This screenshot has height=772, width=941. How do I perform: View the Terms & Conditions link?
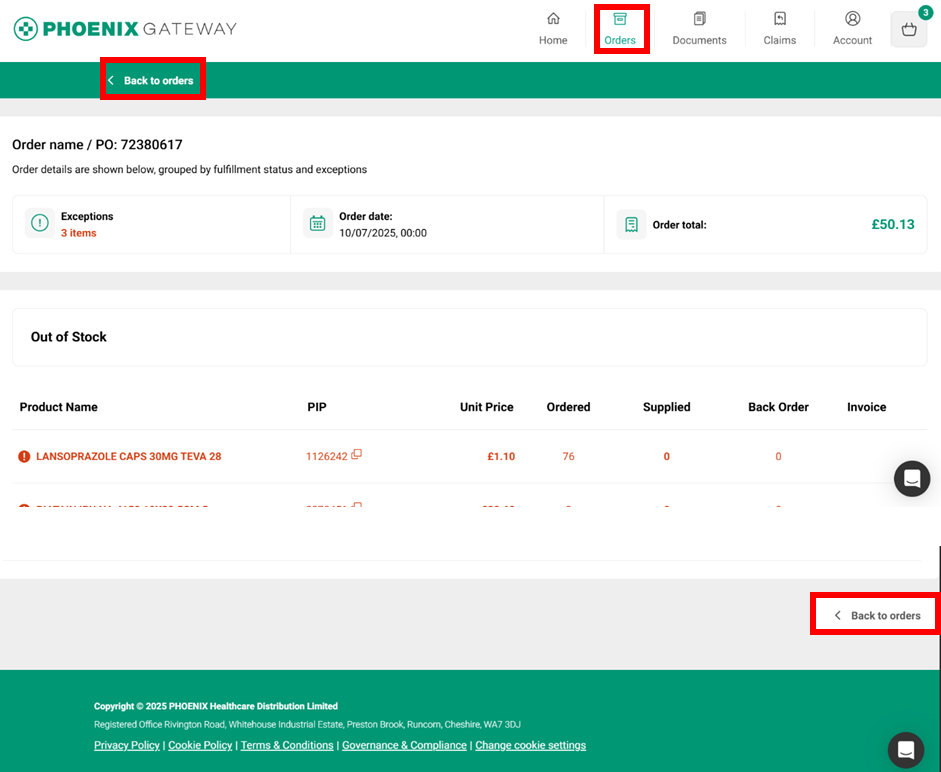287,745
